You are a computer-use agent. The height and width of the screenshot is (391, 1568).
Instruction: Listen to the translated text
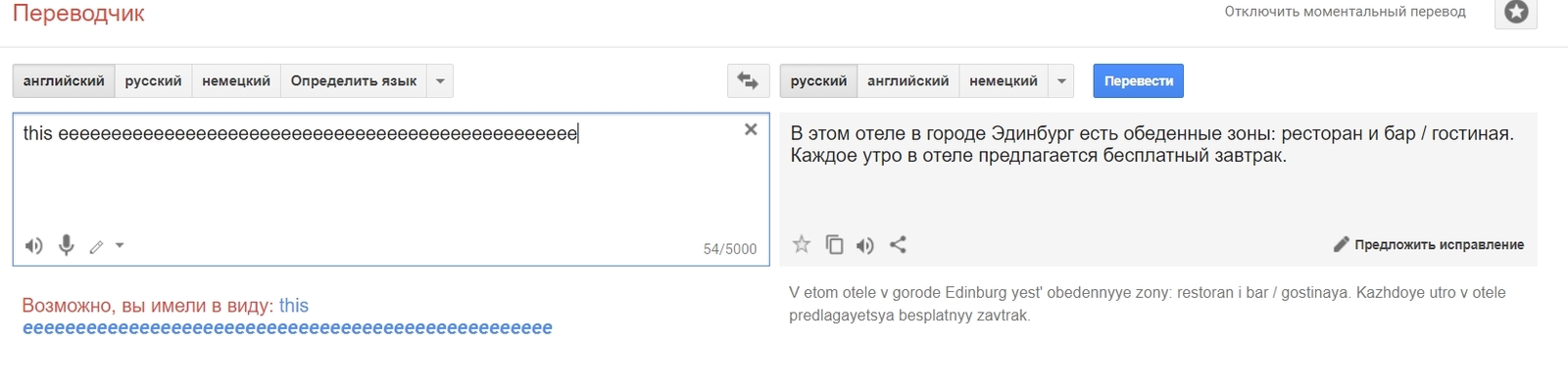pyautogui.click(x=864, y=246)
